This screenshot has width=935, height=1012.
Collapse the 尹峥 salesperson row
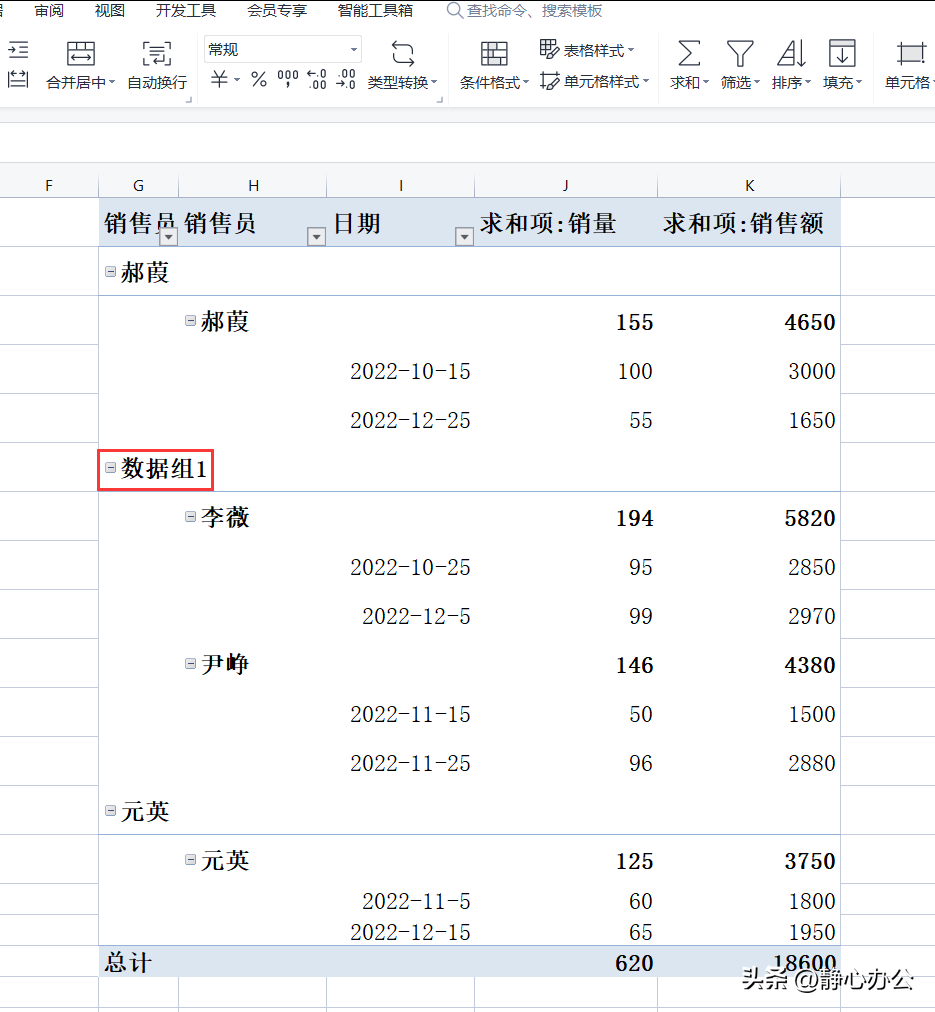coord(190,663)
